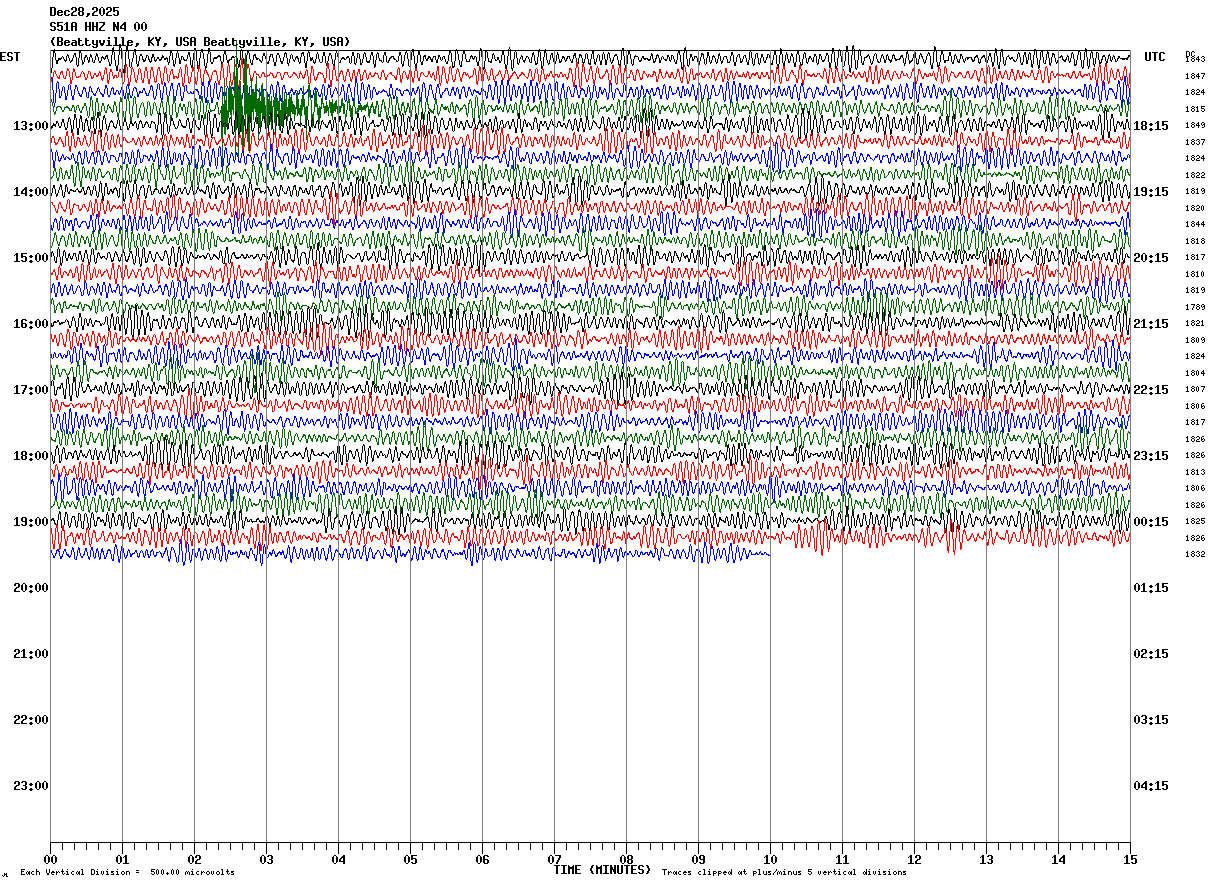Click the Beattyville, KY, USA location text
This screenshot has width=1210, height=886.
point(200,42)
